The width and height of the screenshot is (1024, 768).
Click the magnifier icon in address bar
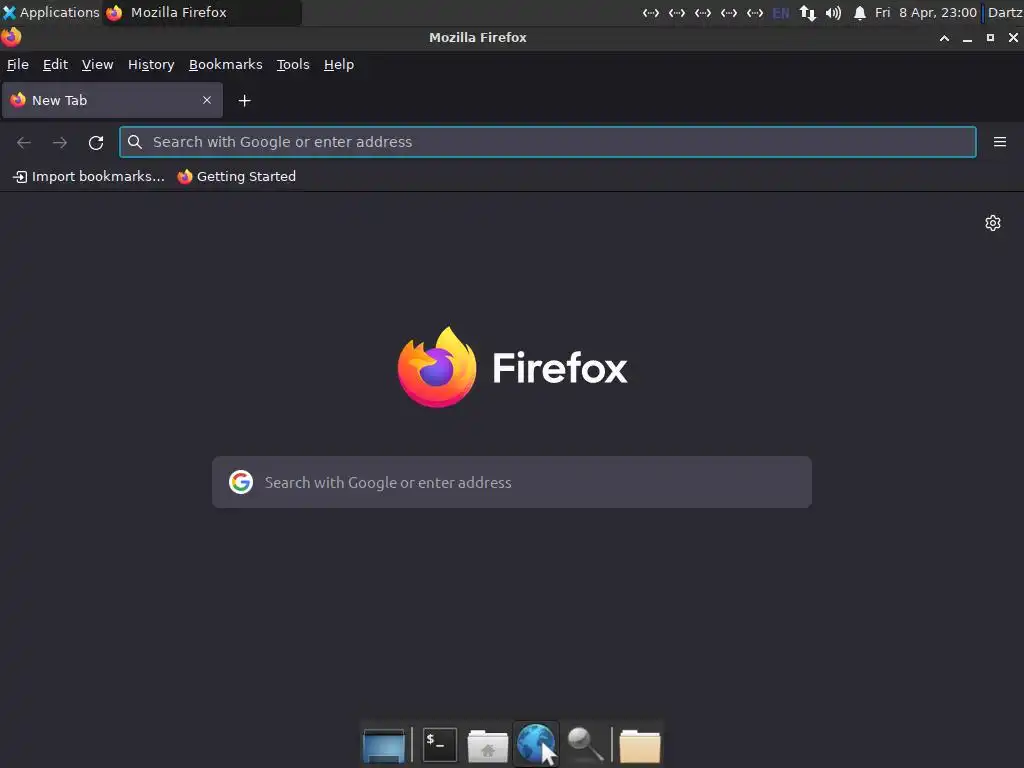tap(135, 142)
